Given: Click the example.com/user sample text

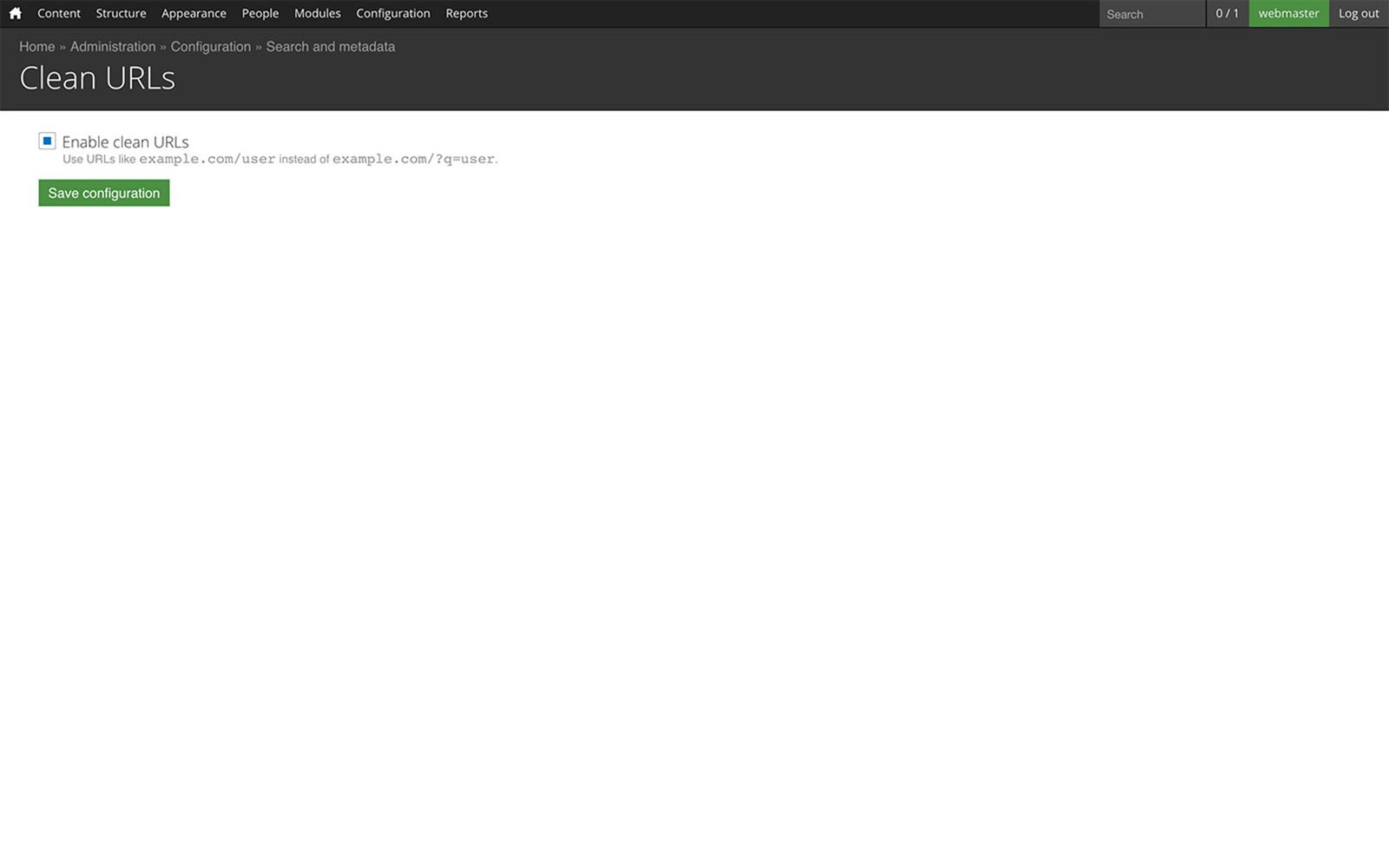Looking at the screenshot, I should (207, 159).
